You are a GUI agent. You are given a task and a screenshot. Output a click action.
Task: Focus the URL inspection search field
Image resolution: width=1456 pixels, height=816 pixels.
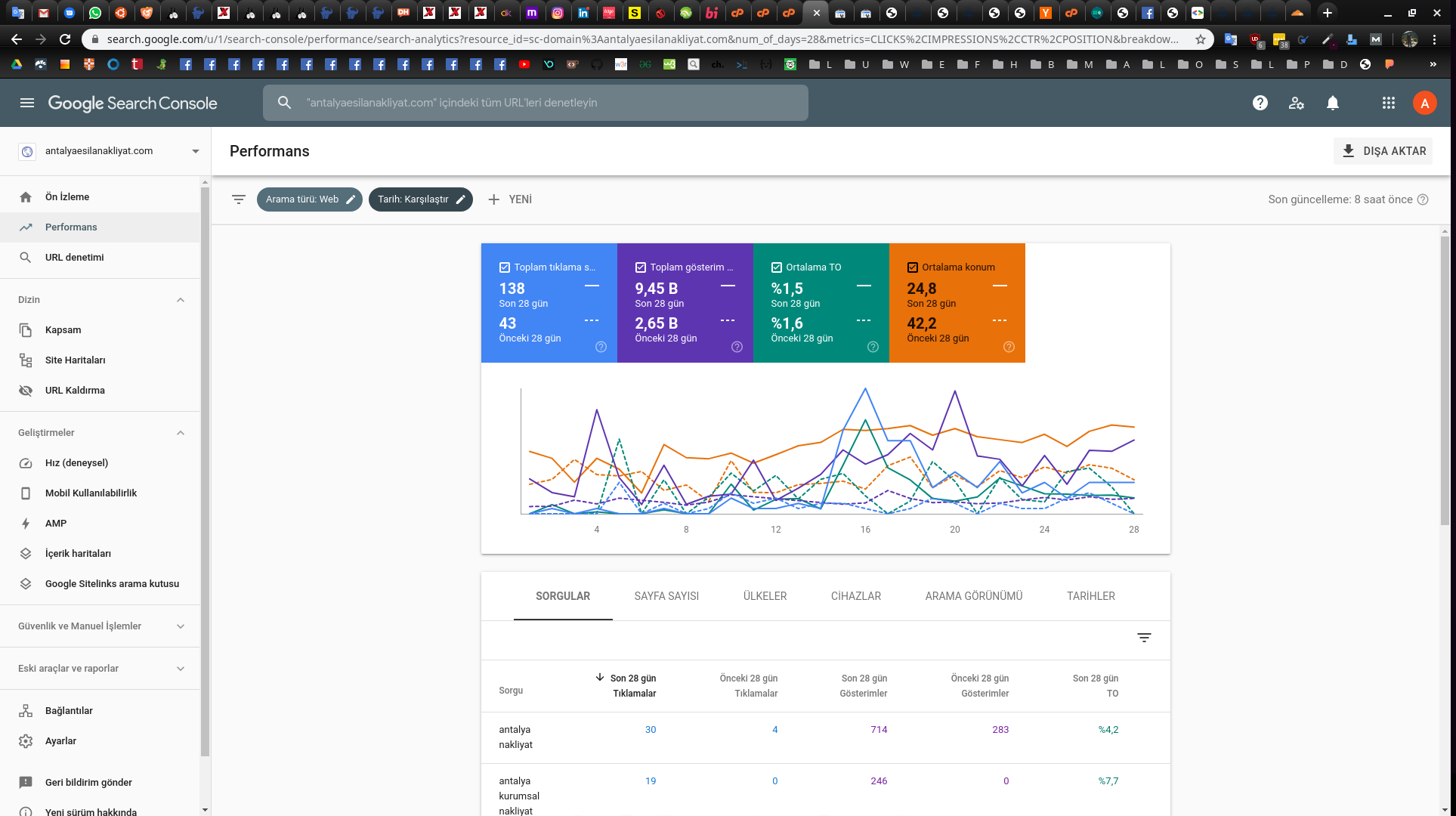point(536,103)
